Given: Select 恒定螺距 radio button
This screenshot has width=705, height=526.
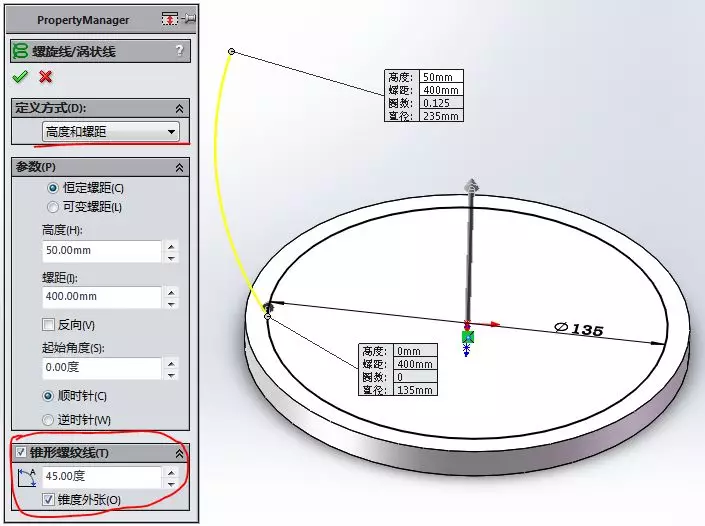Looking at the screenshot, I should (53, 187).
